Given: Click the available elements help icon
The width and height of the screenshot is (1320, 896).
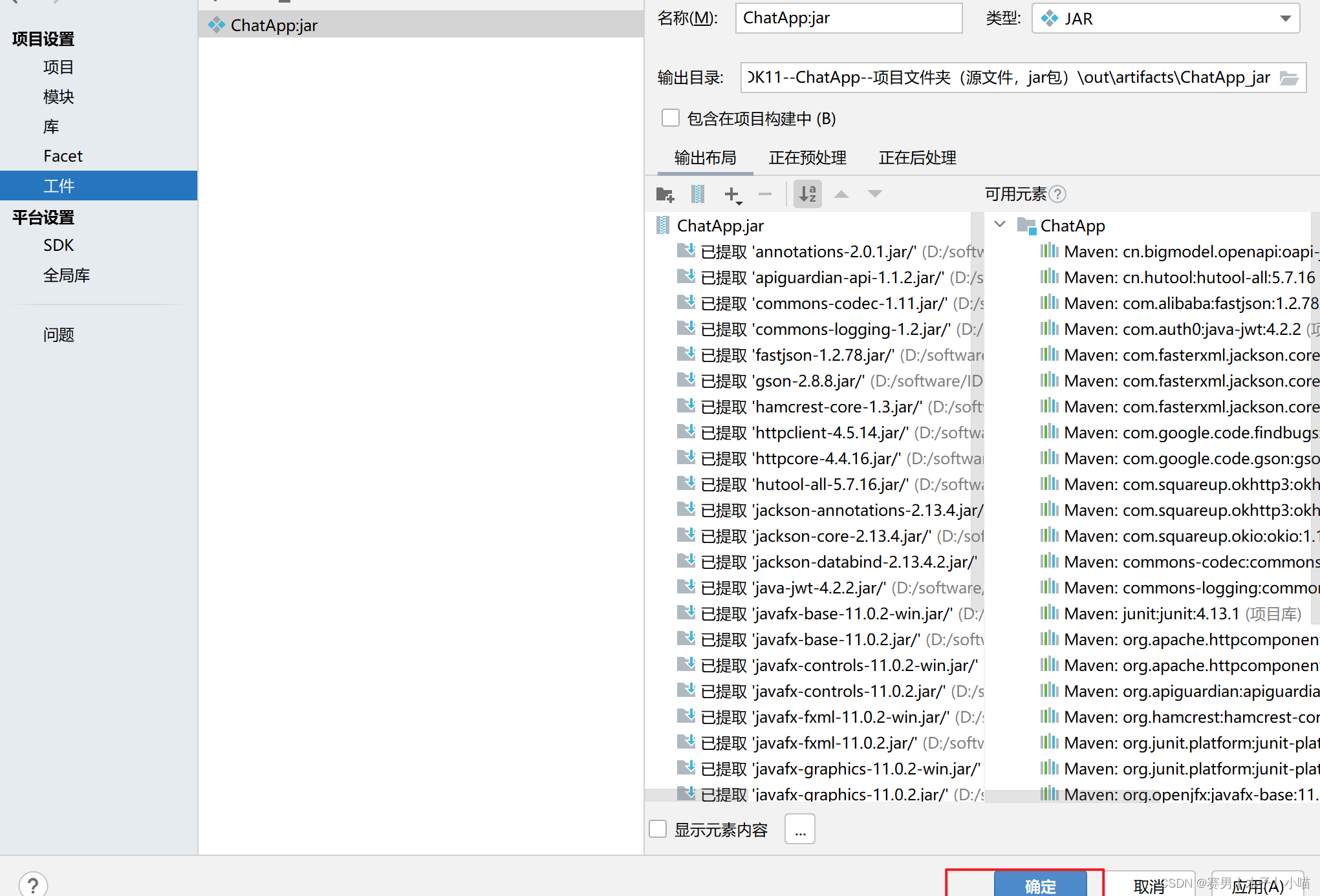Looking at the screenshot, I should tap(1058, 194).
